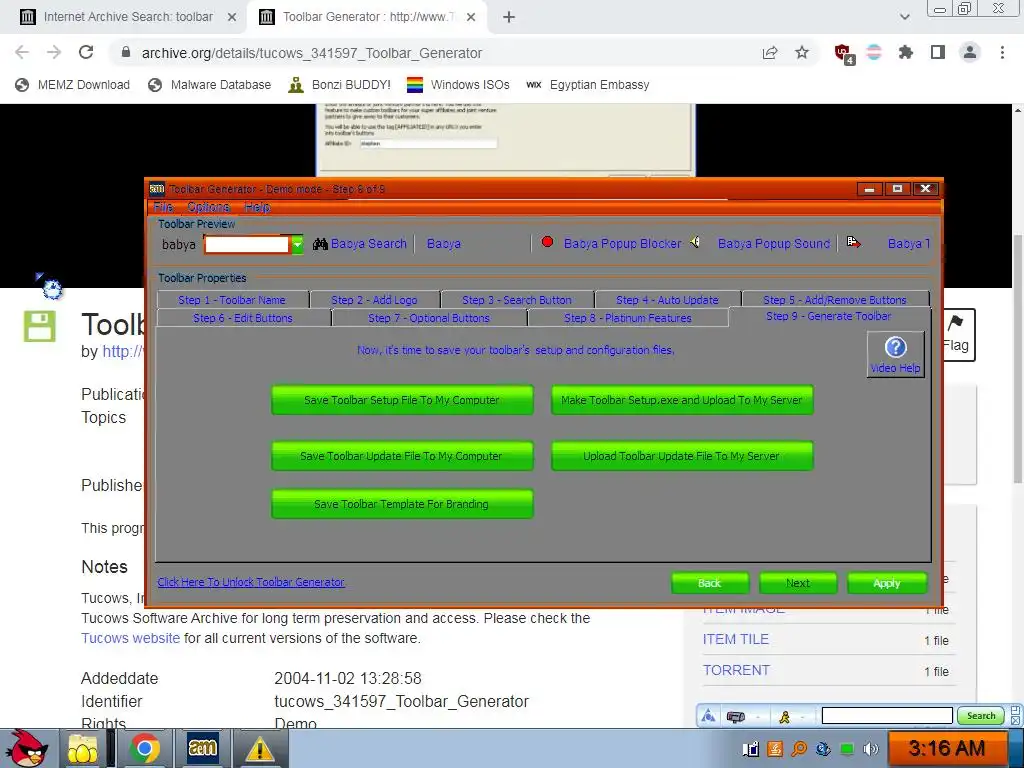This screenshot has height=768, width=1024.
Task: Open the TORRENT download link
Action: (737, 670)
